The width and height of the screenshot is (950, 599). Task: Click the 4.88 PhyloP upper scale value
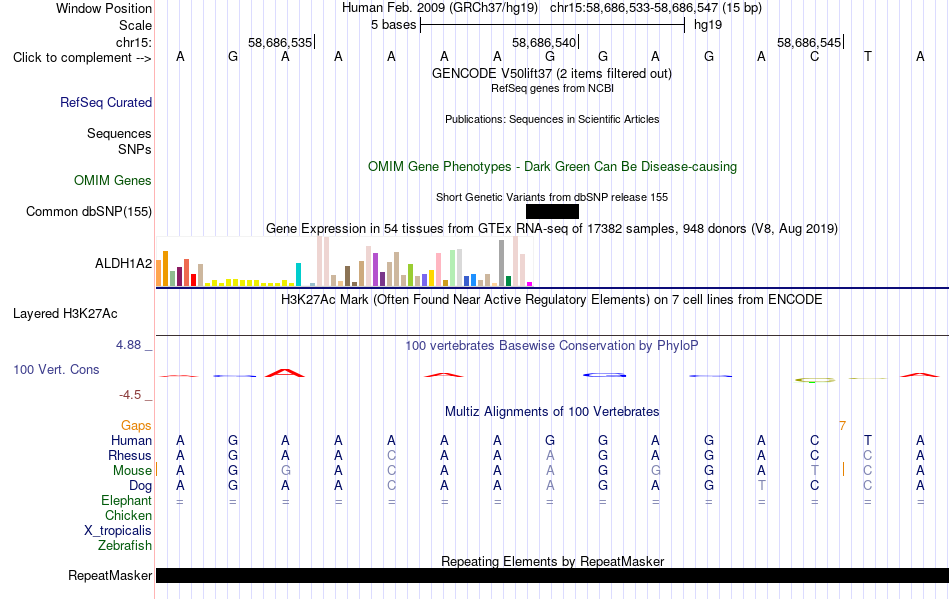point(128,345)
